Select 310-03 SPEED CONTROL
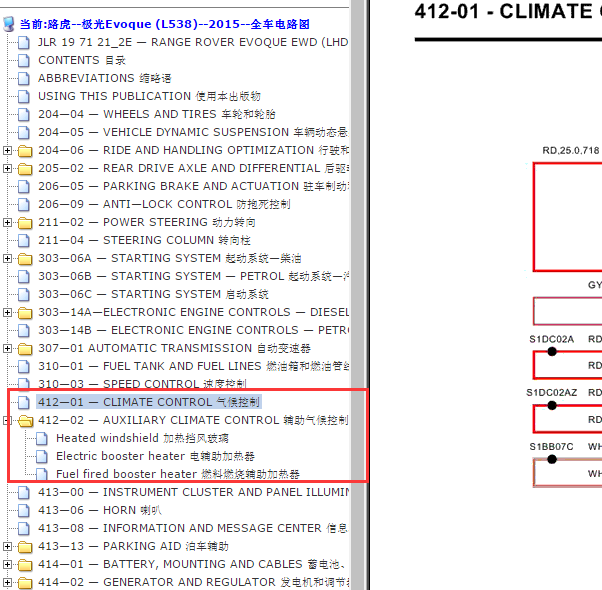Image resolution: width=602 pixels, height=590 pixels. 142,384
